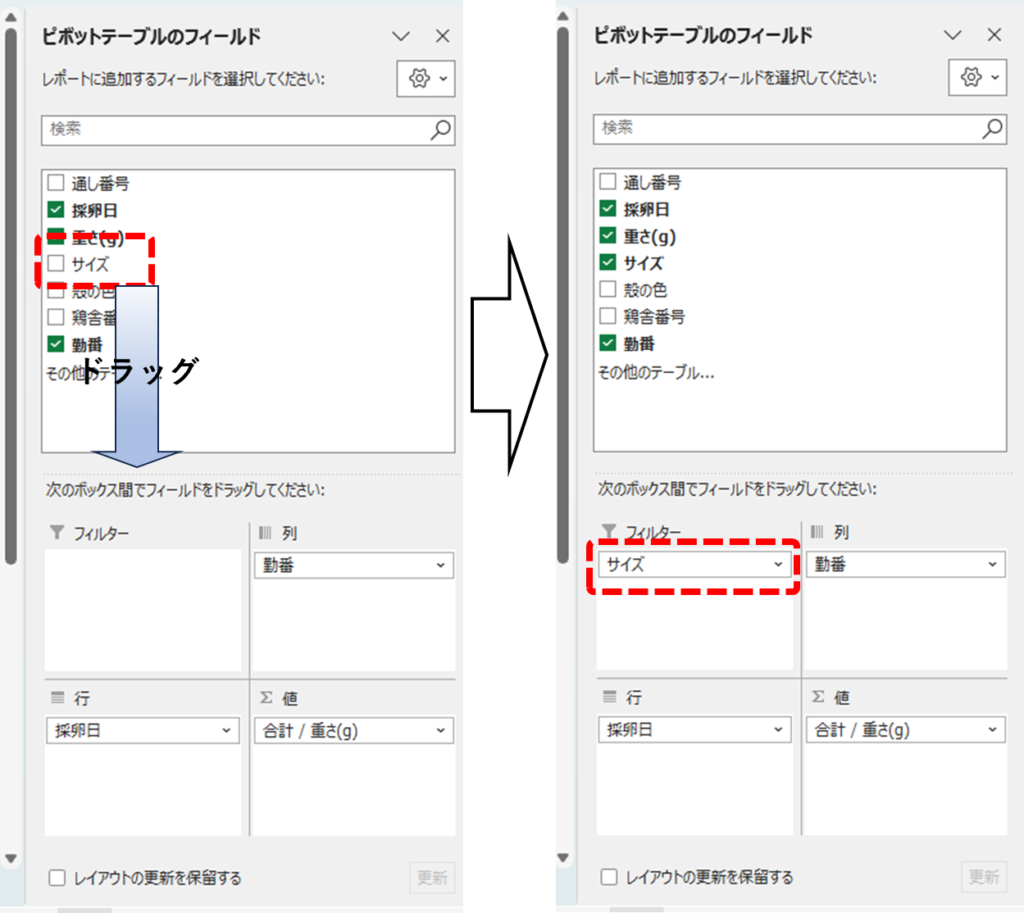
Task: Click the sigma icon beside 値 in right pane
Action: click(x=818, y=697)
